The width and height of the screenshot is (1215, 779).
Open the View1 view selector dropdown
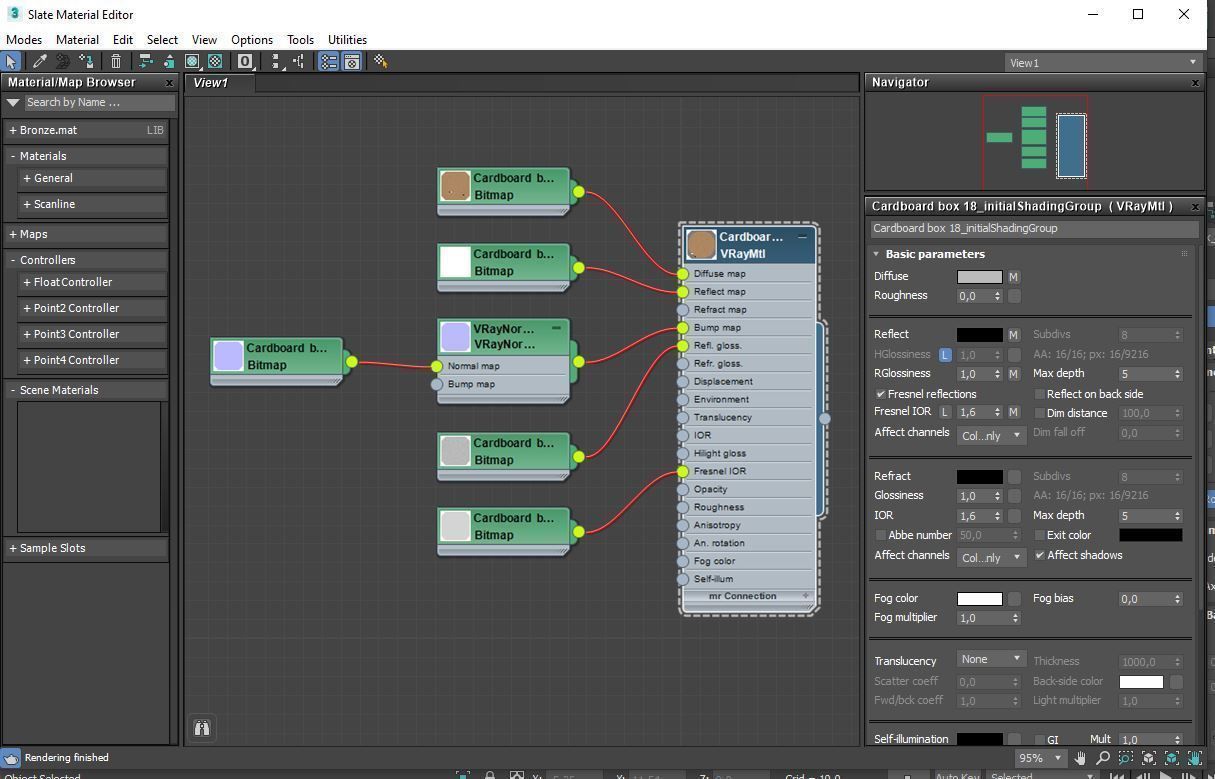click(1102, 62)
